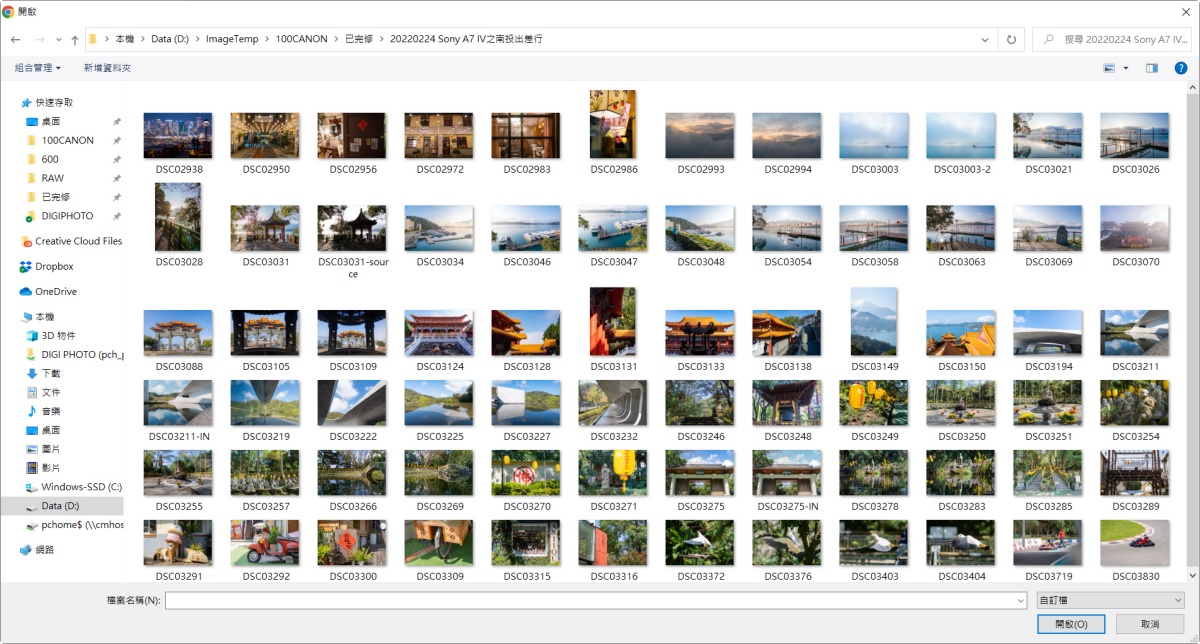Select Dropbox in the navigation pane

pyautogui.click(x=54, y=267)
